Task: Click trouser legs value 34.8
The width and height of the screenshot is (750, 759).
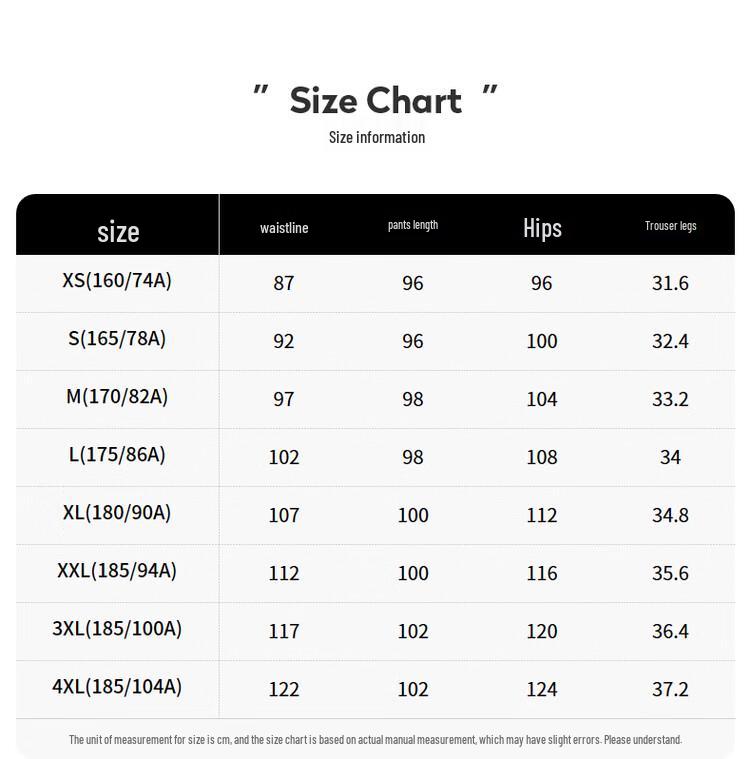Action: click(670, 515)
